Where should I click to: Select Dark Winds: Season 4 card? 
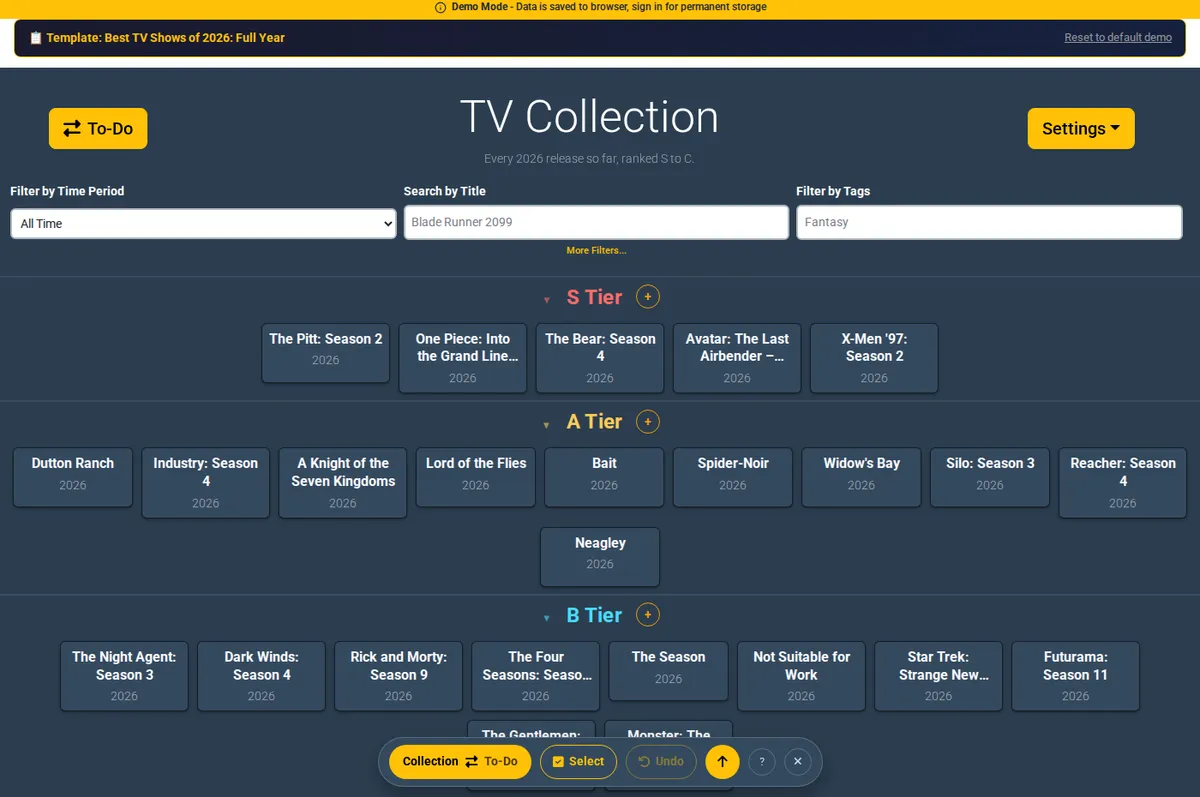(261, 676)
